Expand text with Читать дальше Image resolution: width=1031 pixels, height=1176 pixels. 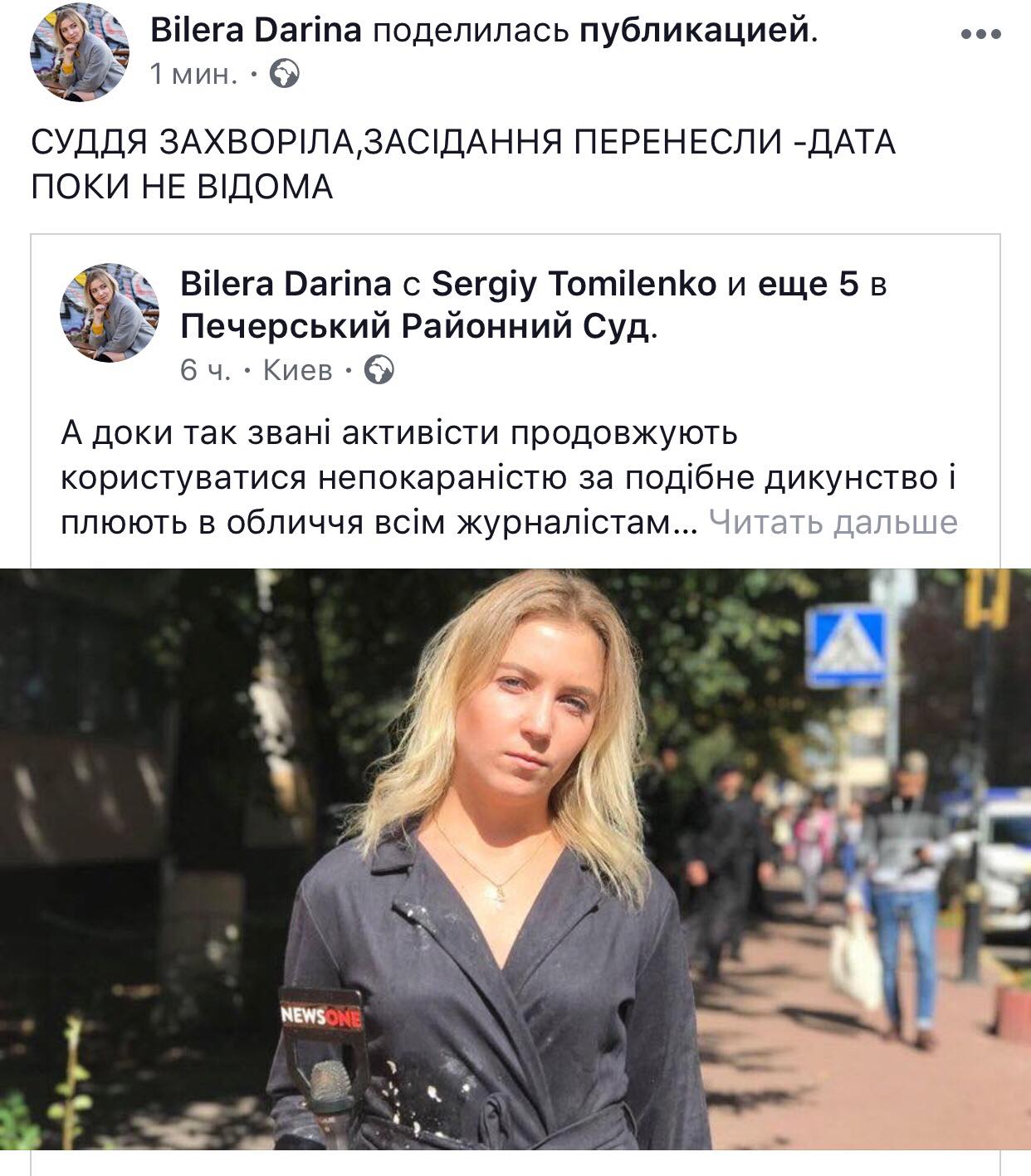tap(833, 522)
